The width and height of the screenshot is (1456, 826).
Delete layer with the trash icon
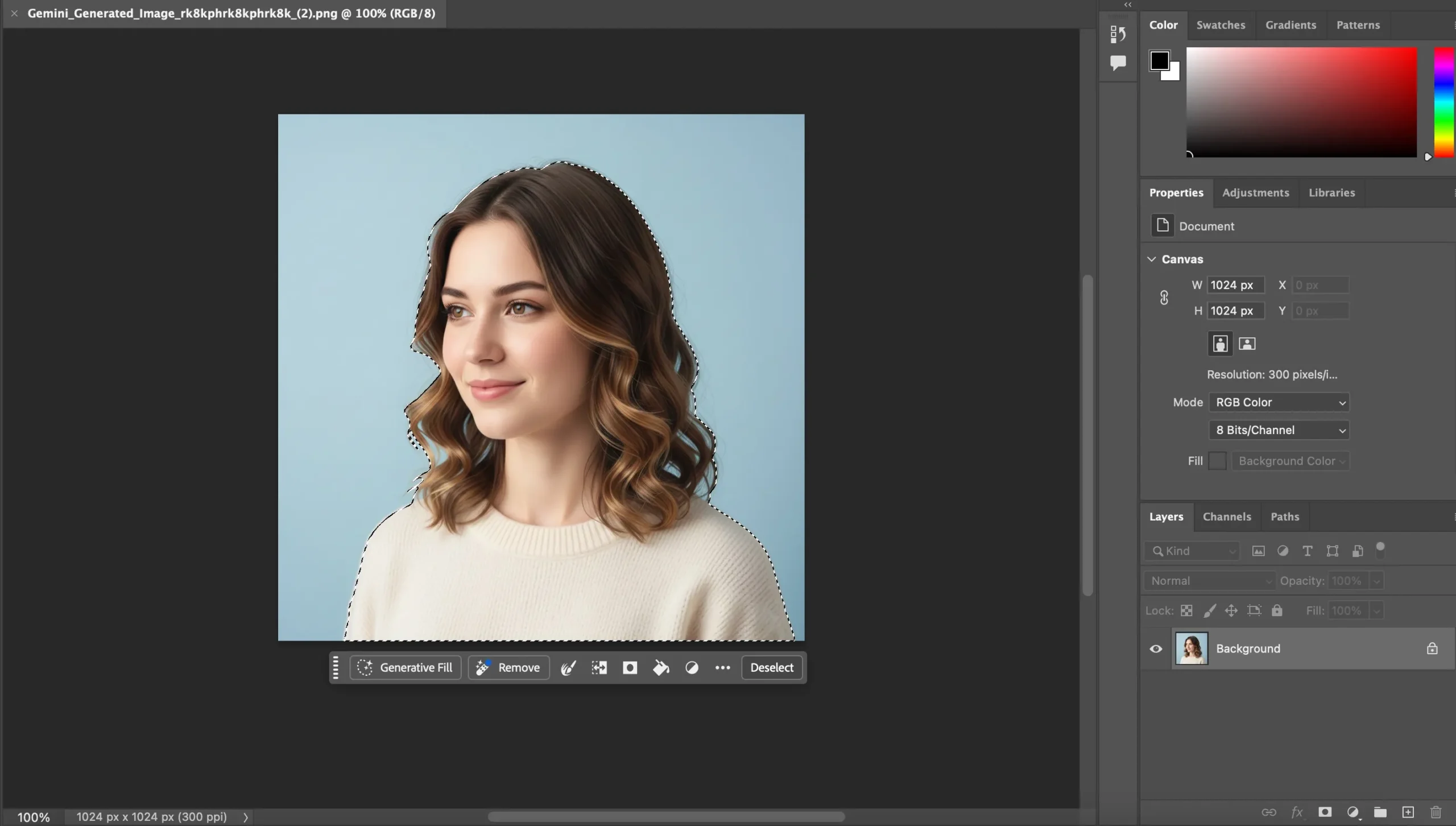pos(1437,812)
